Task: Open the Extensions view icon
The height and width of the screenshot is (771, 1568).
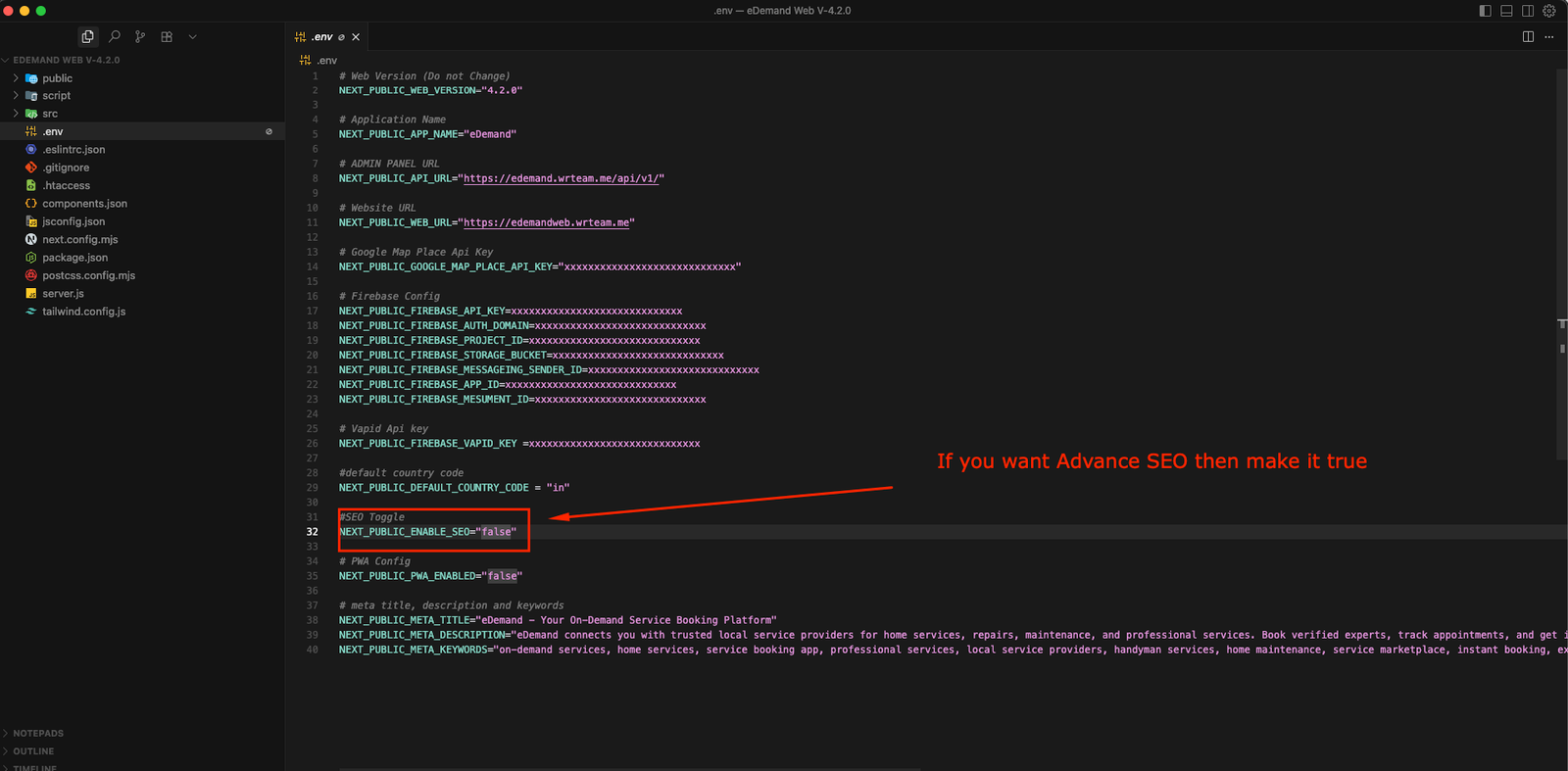Action: 167,36
